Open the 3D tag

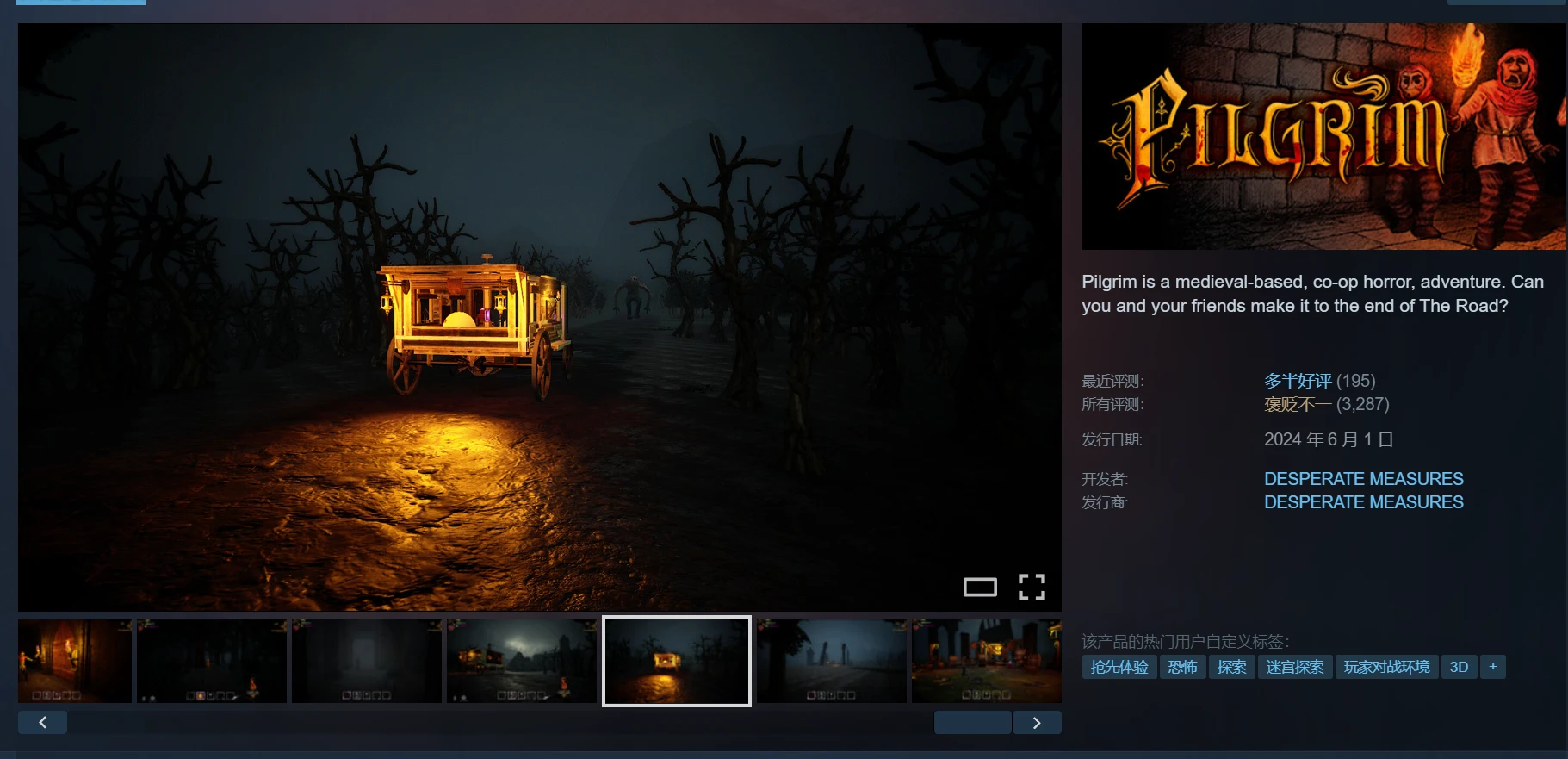click(x=1460, y=667)
